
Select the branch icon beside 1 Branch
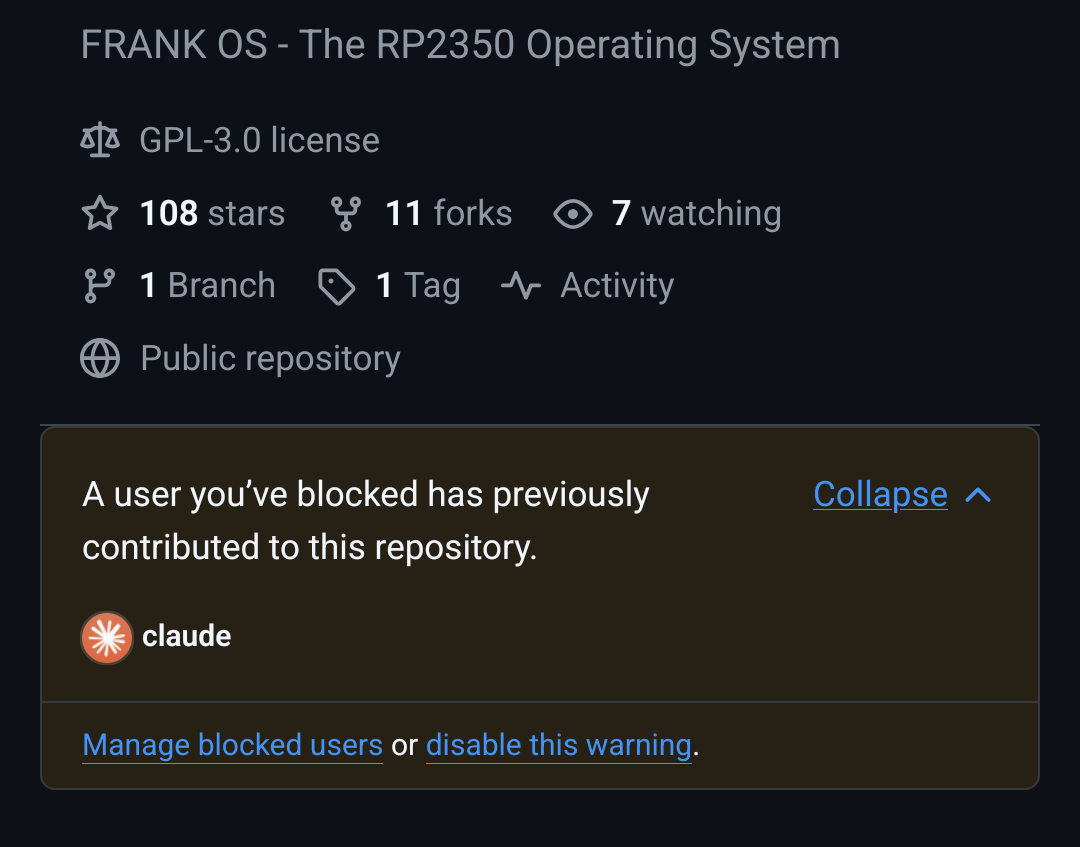tap(99, 285)
